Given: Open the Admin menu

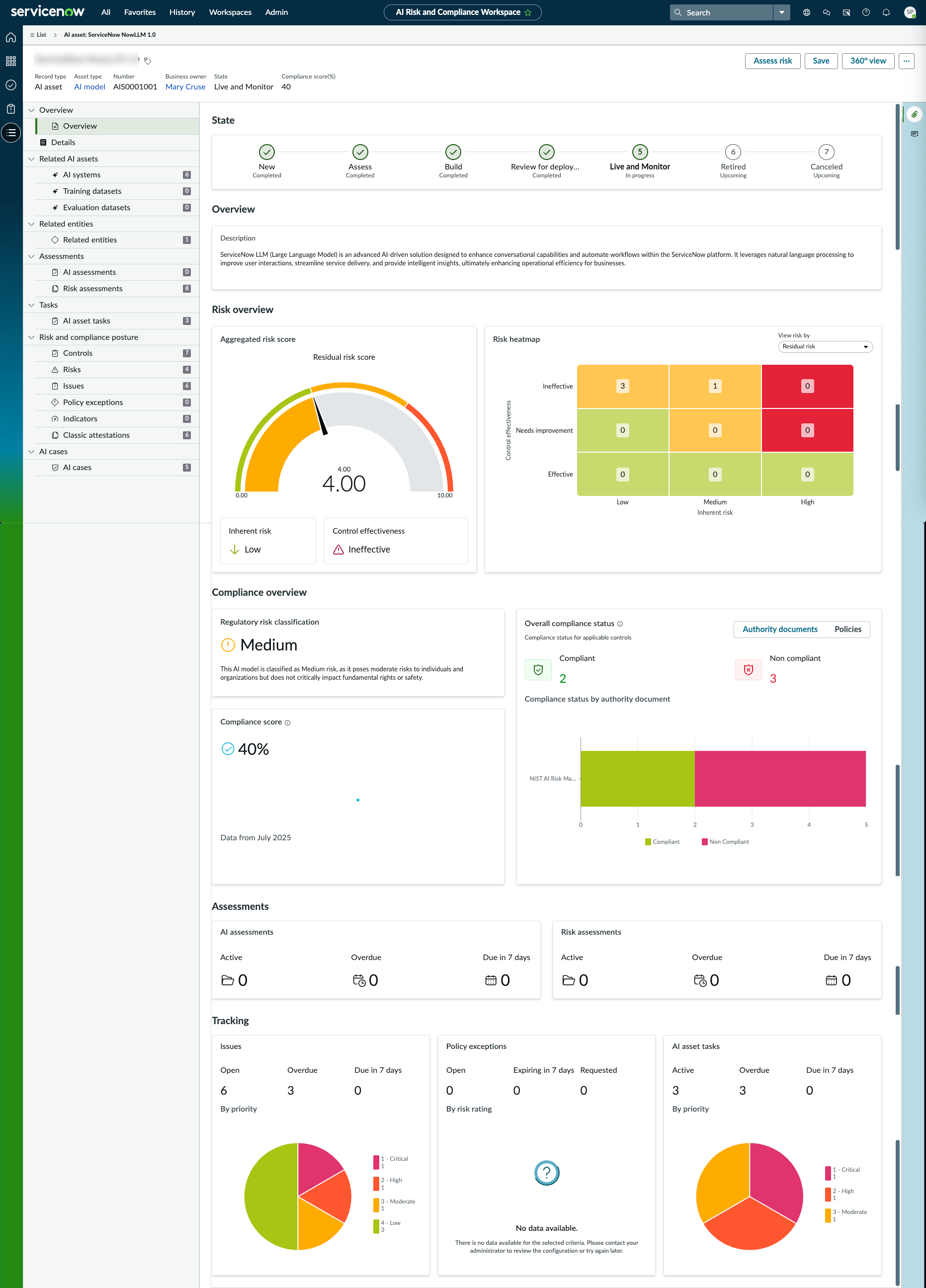Looking at the screenshot, I should point(277,12).
